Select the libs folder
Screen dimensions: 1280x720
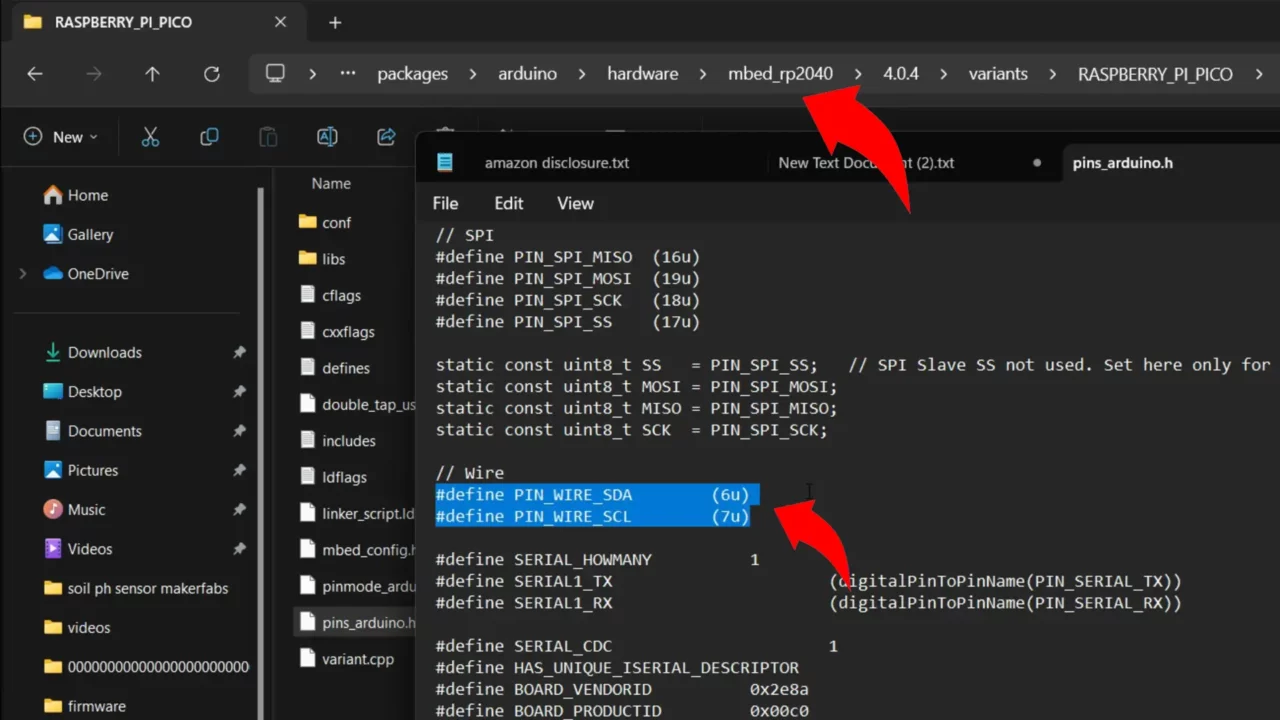click(322, 259)
